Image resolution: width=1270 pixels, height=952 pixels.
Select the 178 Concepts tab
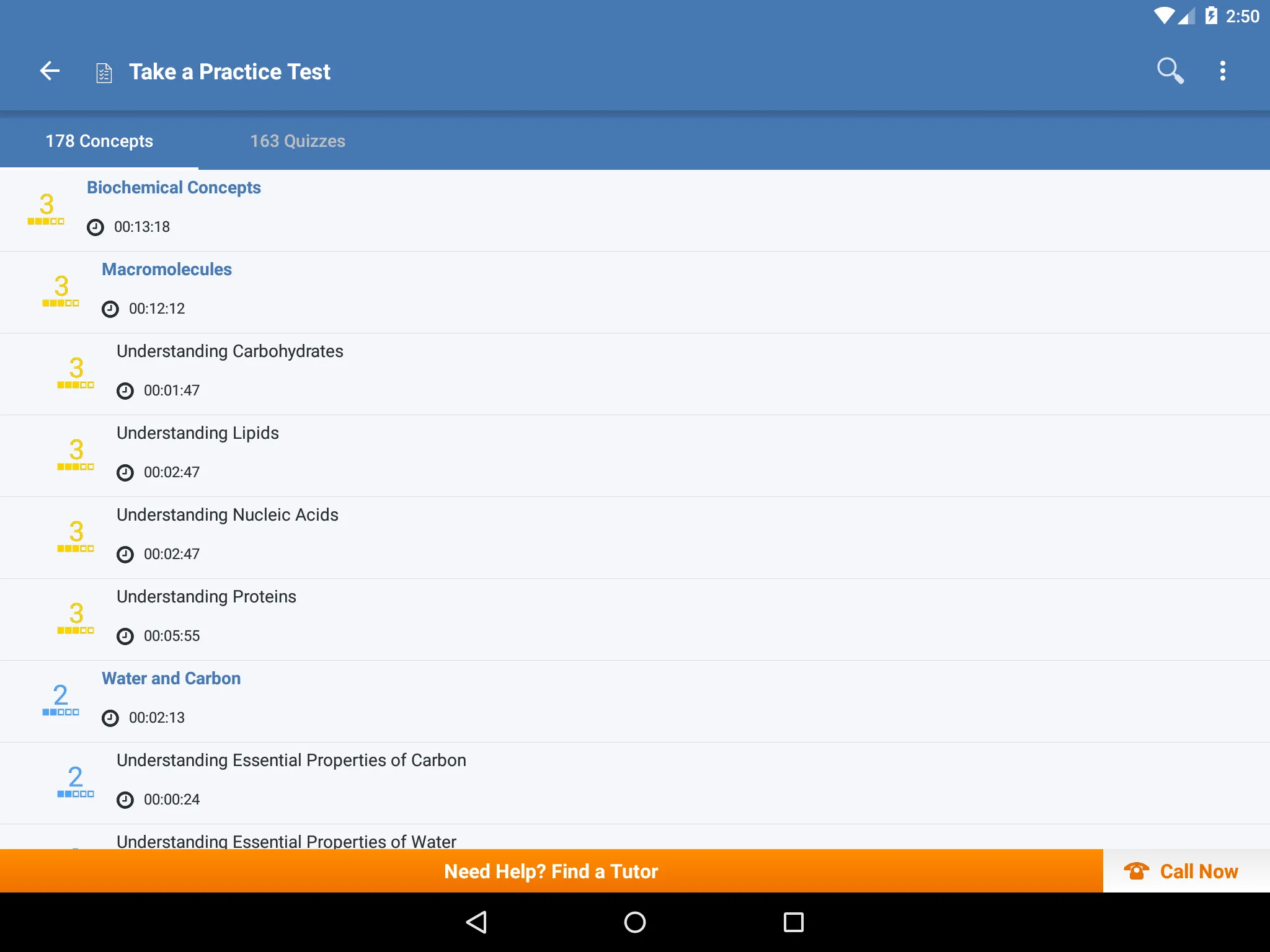coord(100,140)
